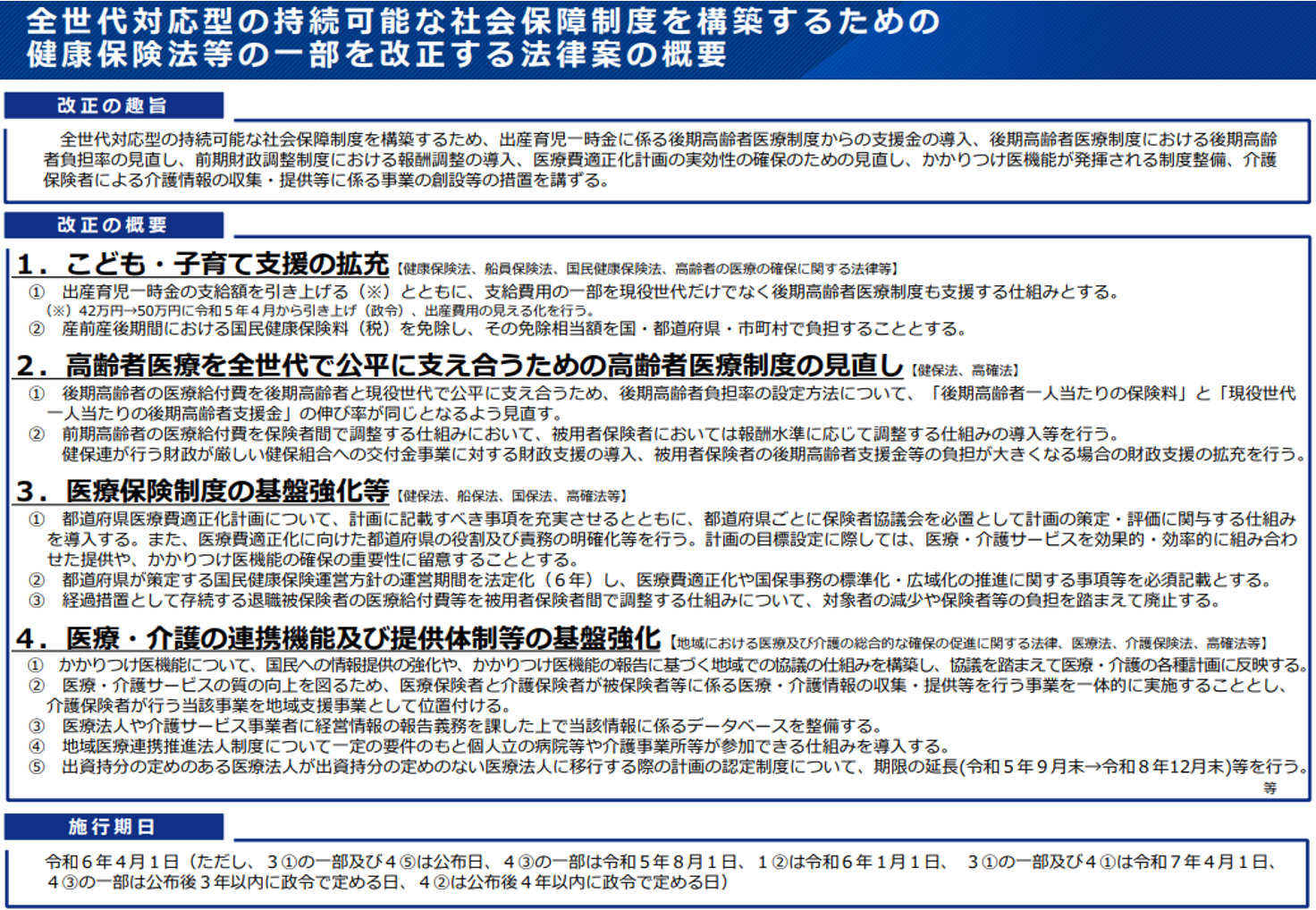1316x910 pixels.
Task: Select the '改正の概要' section label
Action: (113, 224)
